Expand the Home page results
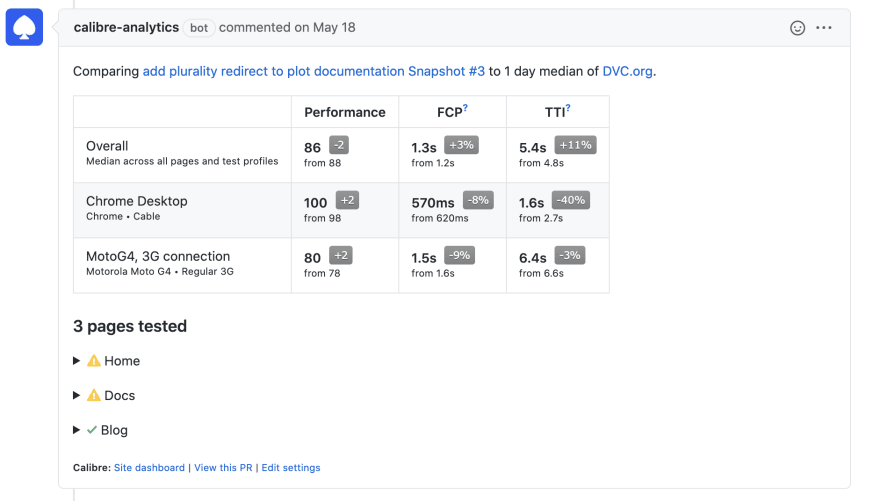 (76, 361)
